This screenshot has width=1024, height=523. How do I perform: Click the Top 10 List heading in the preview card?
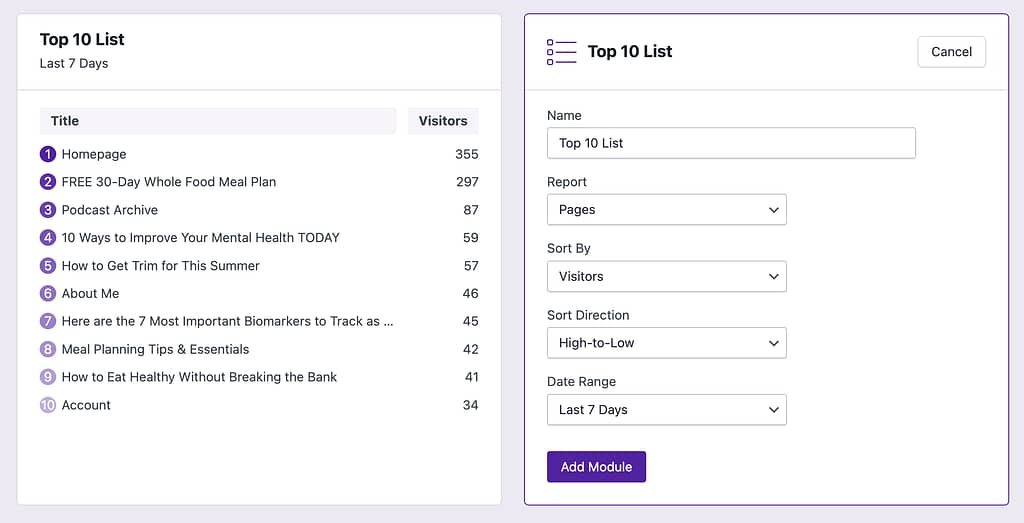(82, 39)
